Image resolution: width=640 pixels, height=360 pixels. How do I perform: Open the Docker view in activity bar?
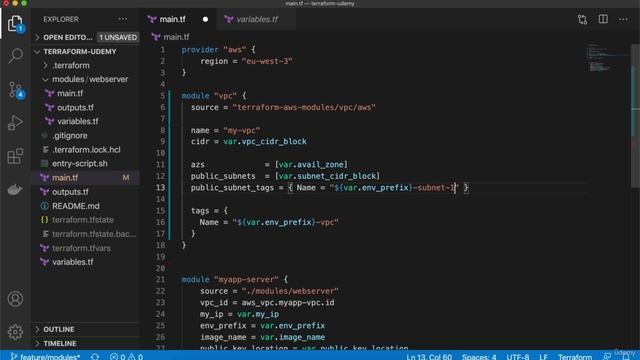click(15, 189)
